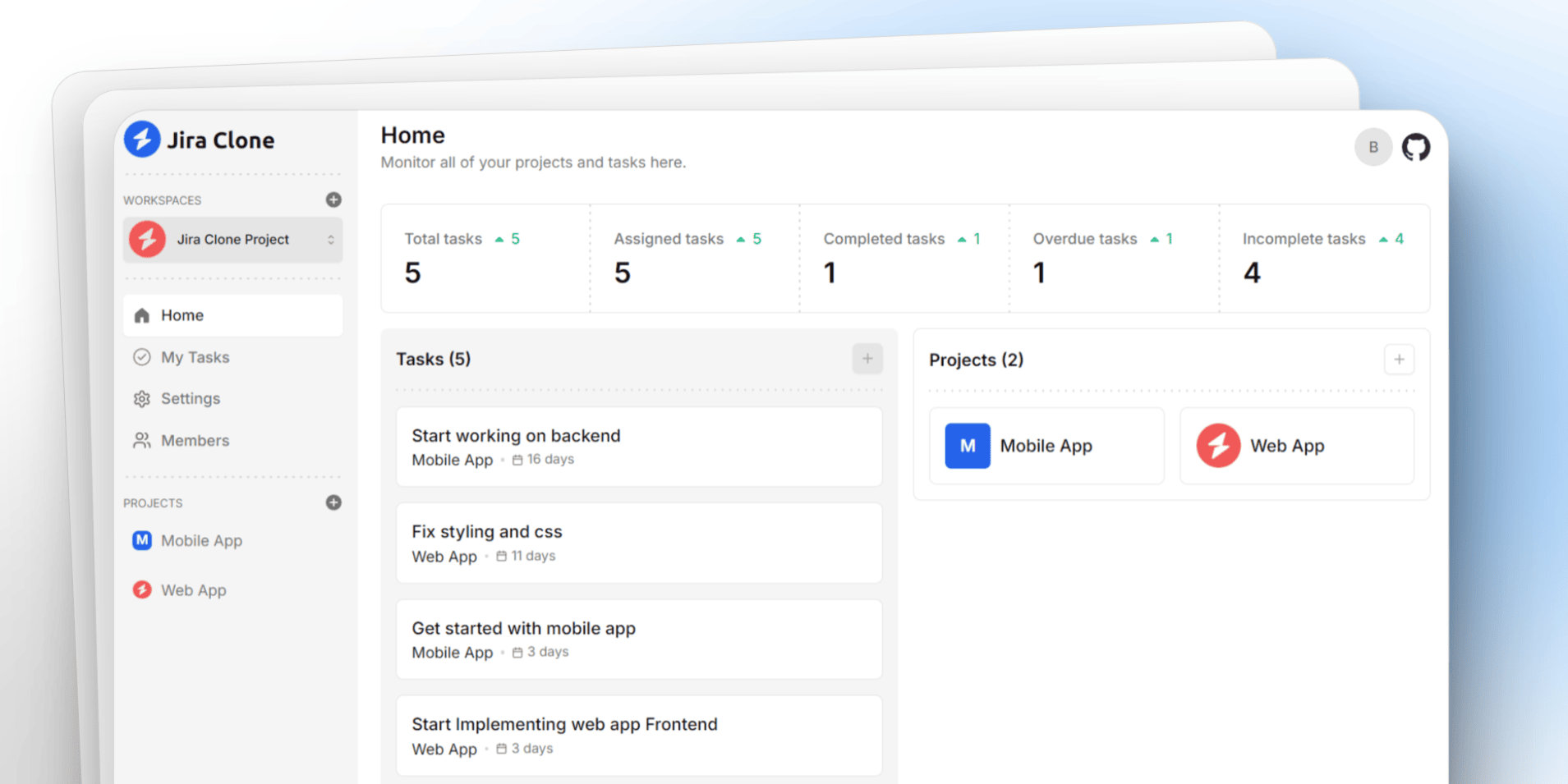Screen dimensions: 1568x784
Task: Click calendar icon beside 16 days
Action: [517, 460]
